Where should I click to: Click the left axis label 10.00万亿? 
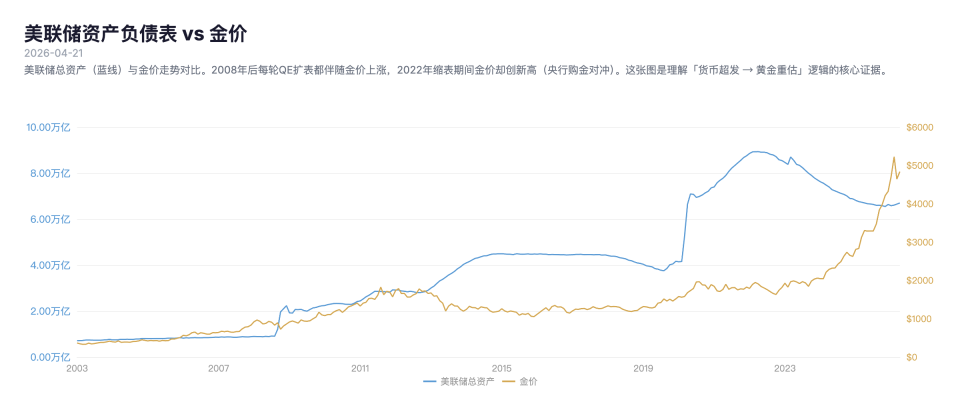[x=48, y=127]
